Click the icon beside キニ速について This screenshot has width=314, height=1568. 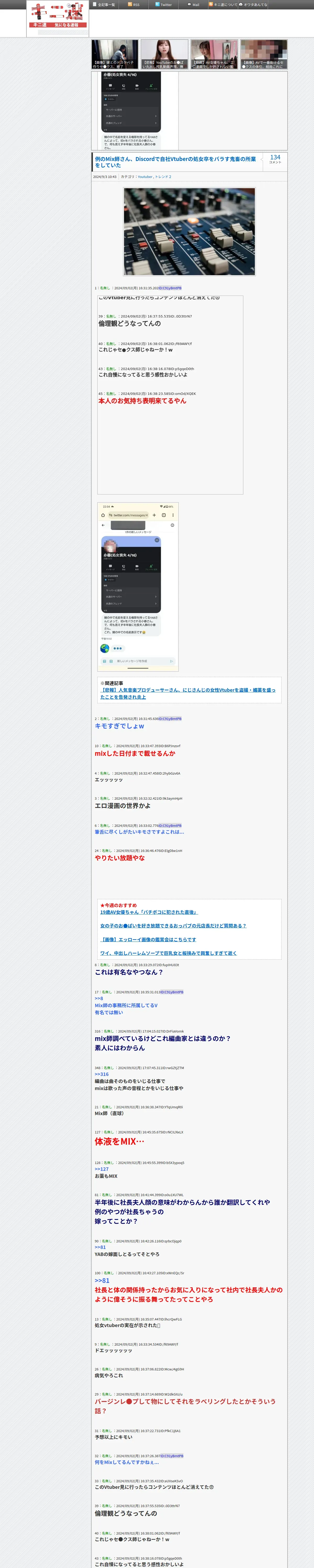(x=211, y=4)
